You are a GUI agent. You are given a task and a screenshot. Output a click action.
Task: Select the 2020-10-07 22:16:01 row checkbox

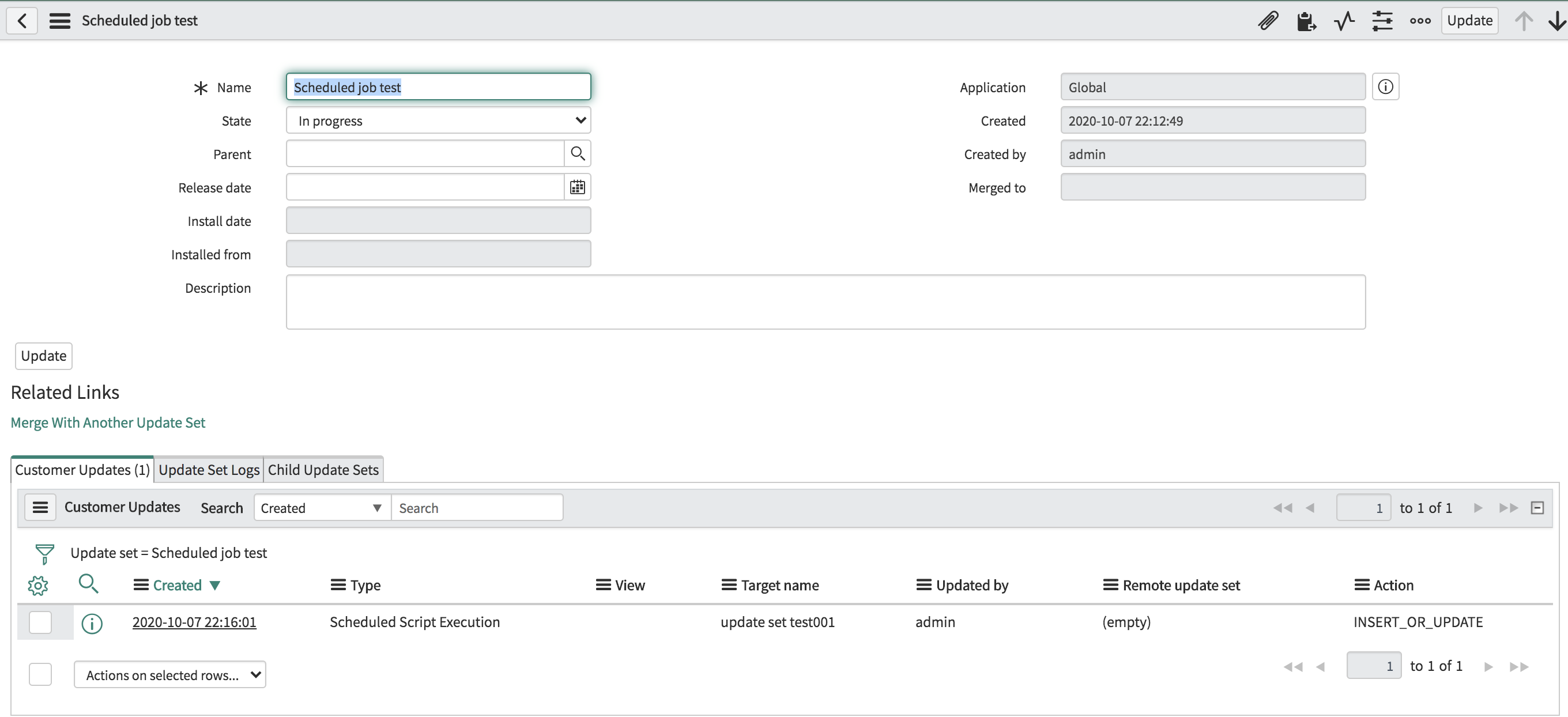[40, 622]
